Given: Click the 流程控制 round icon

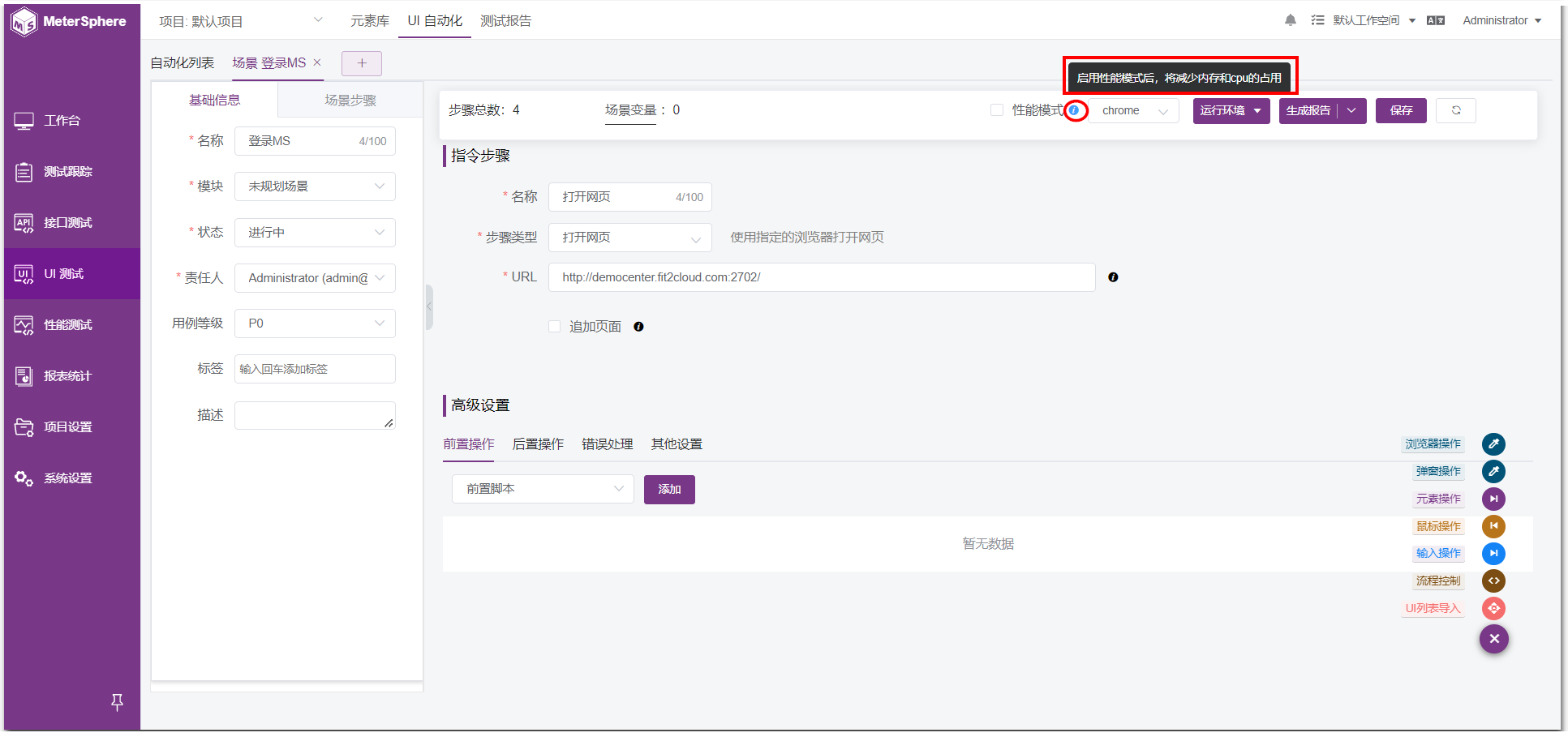Looking at the screenshot, I should [1493, 581].
